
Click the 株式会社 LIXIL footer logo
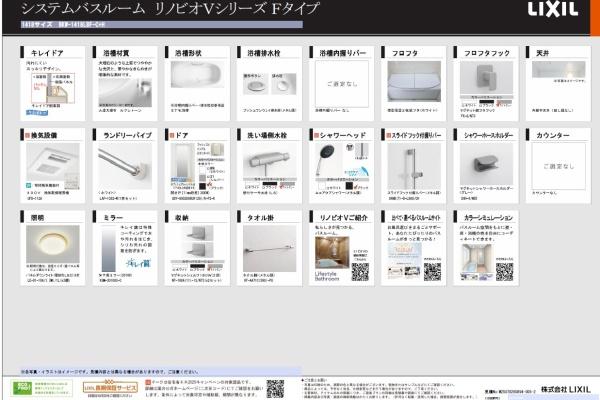(566, 389)
